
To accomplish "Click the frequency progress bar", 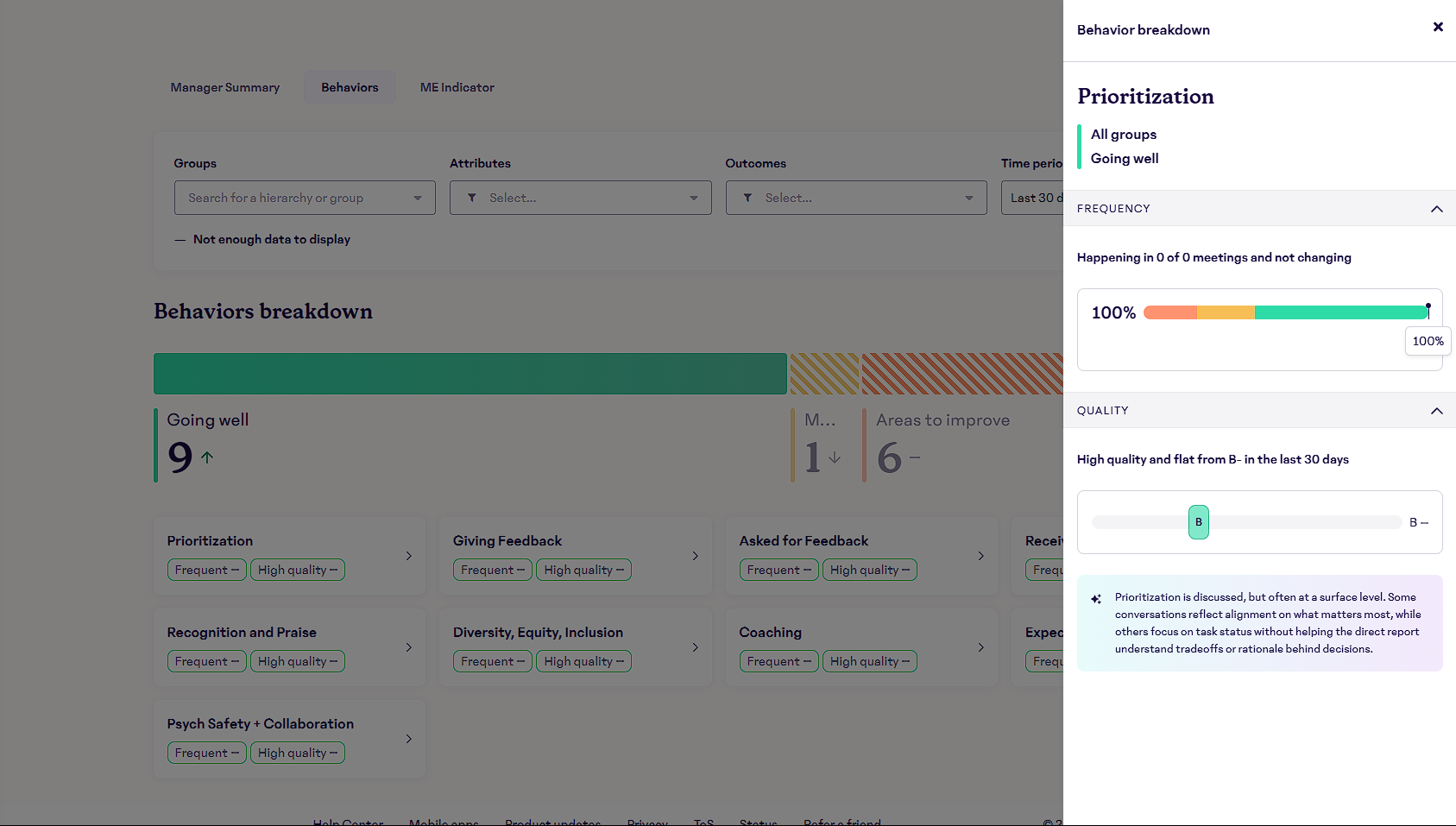I will (x=1286, y=312).
